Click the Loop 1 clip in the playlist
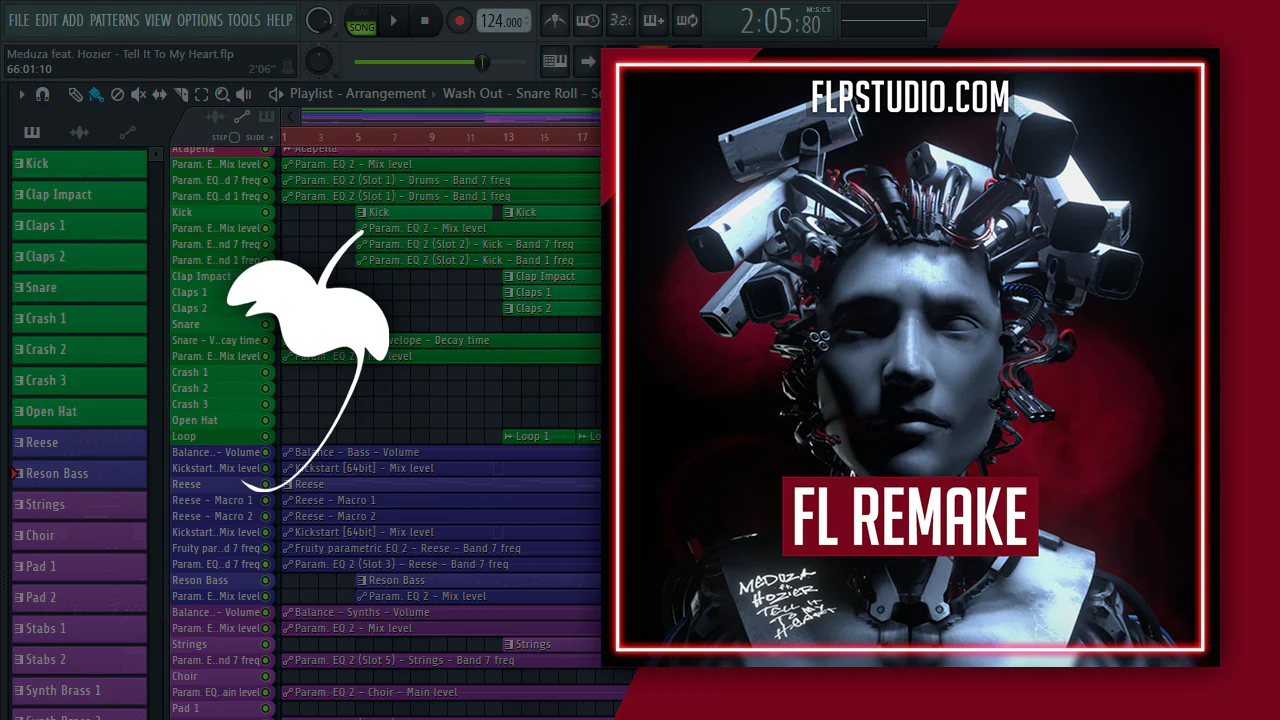The image size is (1280, 720). 538,436
